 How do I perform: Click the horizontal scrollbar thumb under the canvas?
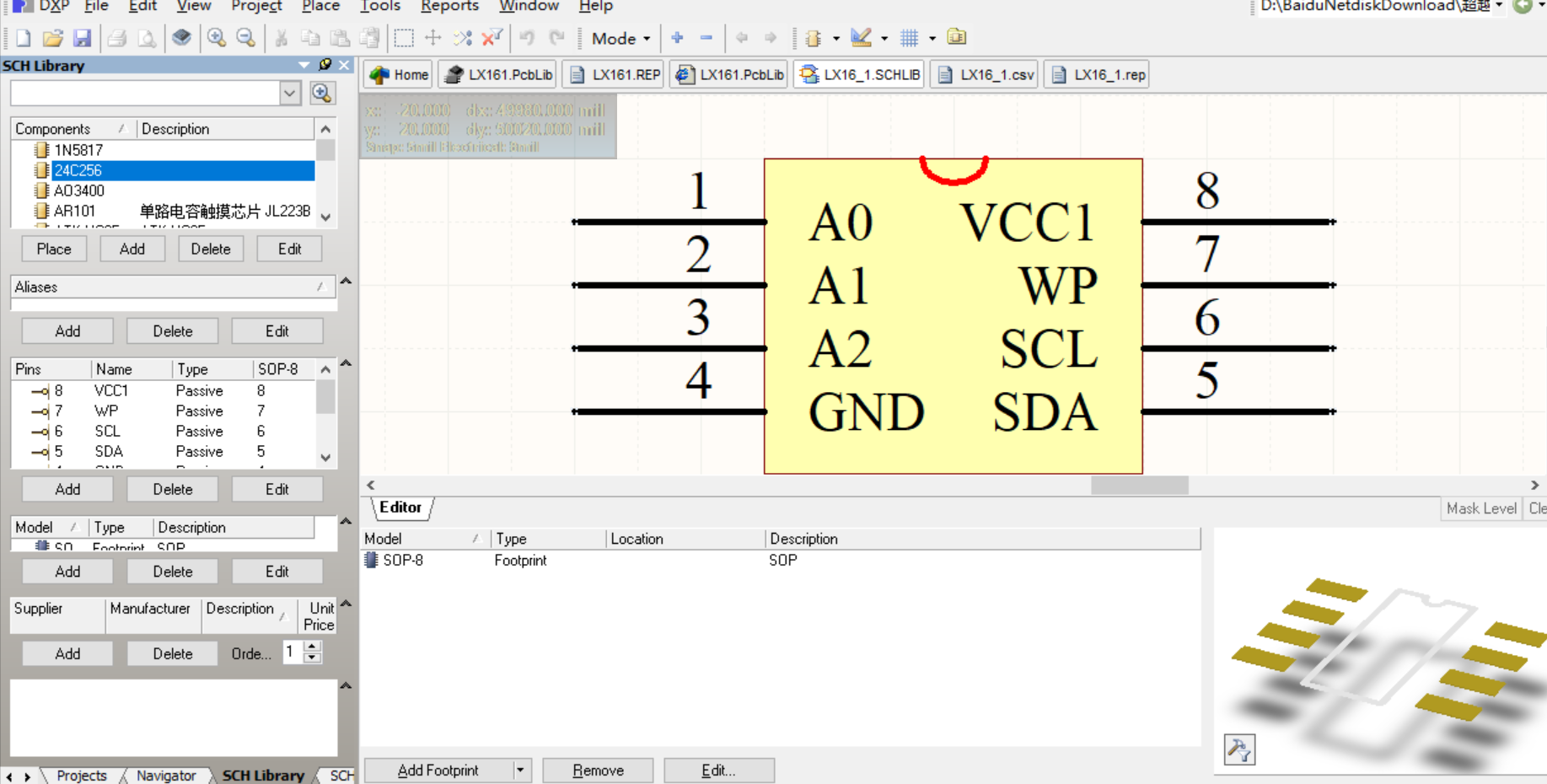tap(1140, 485)
